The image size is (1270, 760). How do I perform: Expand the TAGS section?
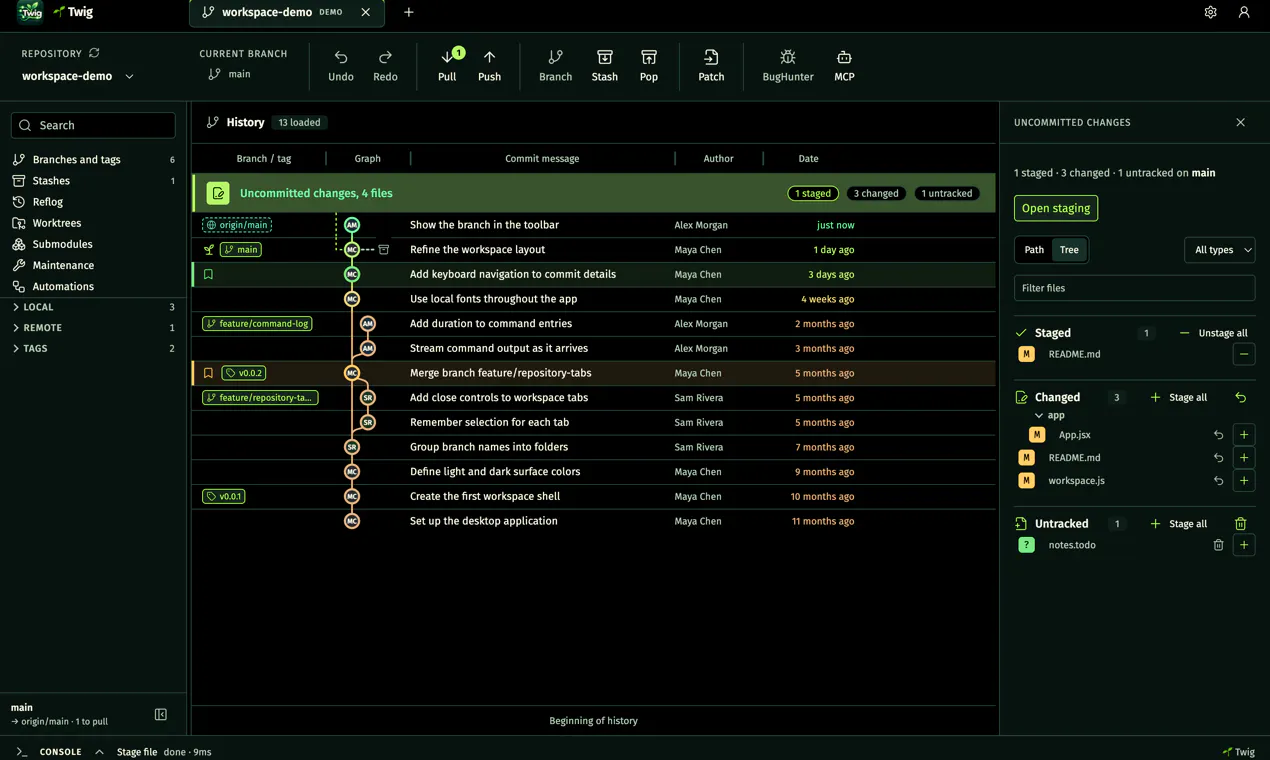(93, 349)
